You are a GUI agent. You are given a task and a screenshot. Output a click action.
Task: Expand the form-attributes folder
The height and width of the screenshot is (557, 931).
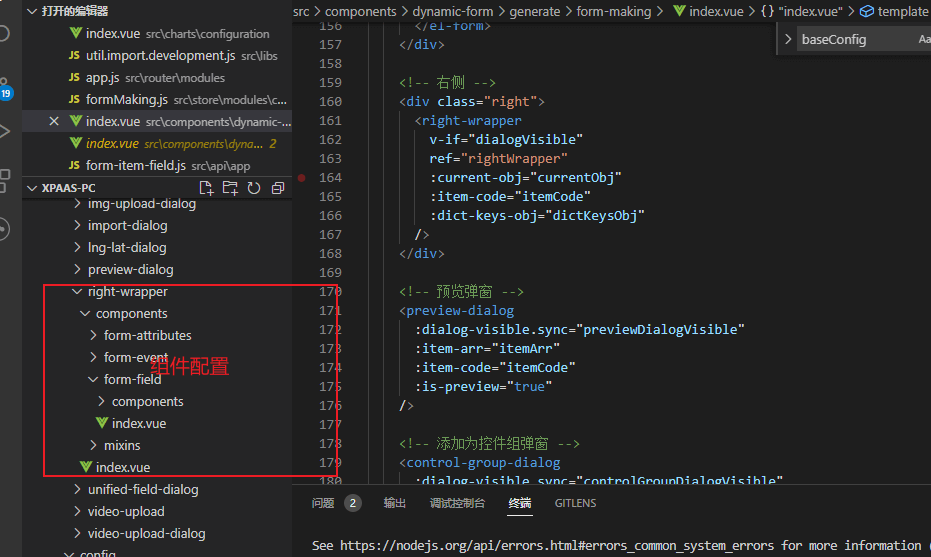pos(93,336)
